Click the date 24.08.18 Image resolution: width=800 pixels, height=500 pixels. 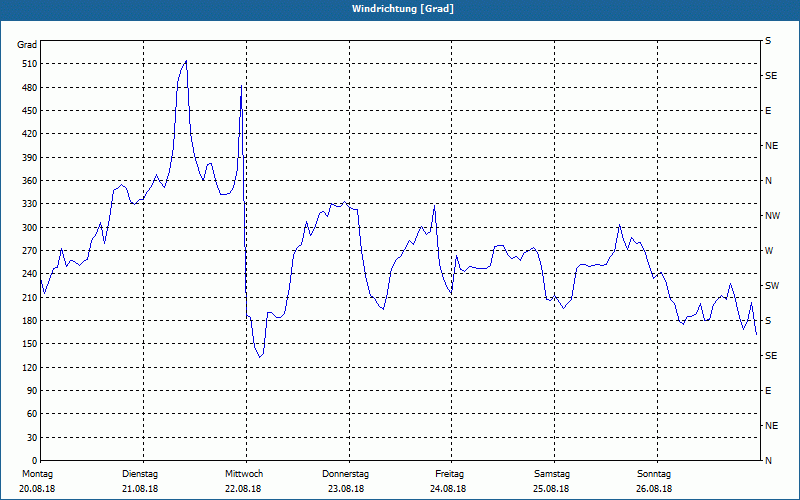tap(448, 489)
